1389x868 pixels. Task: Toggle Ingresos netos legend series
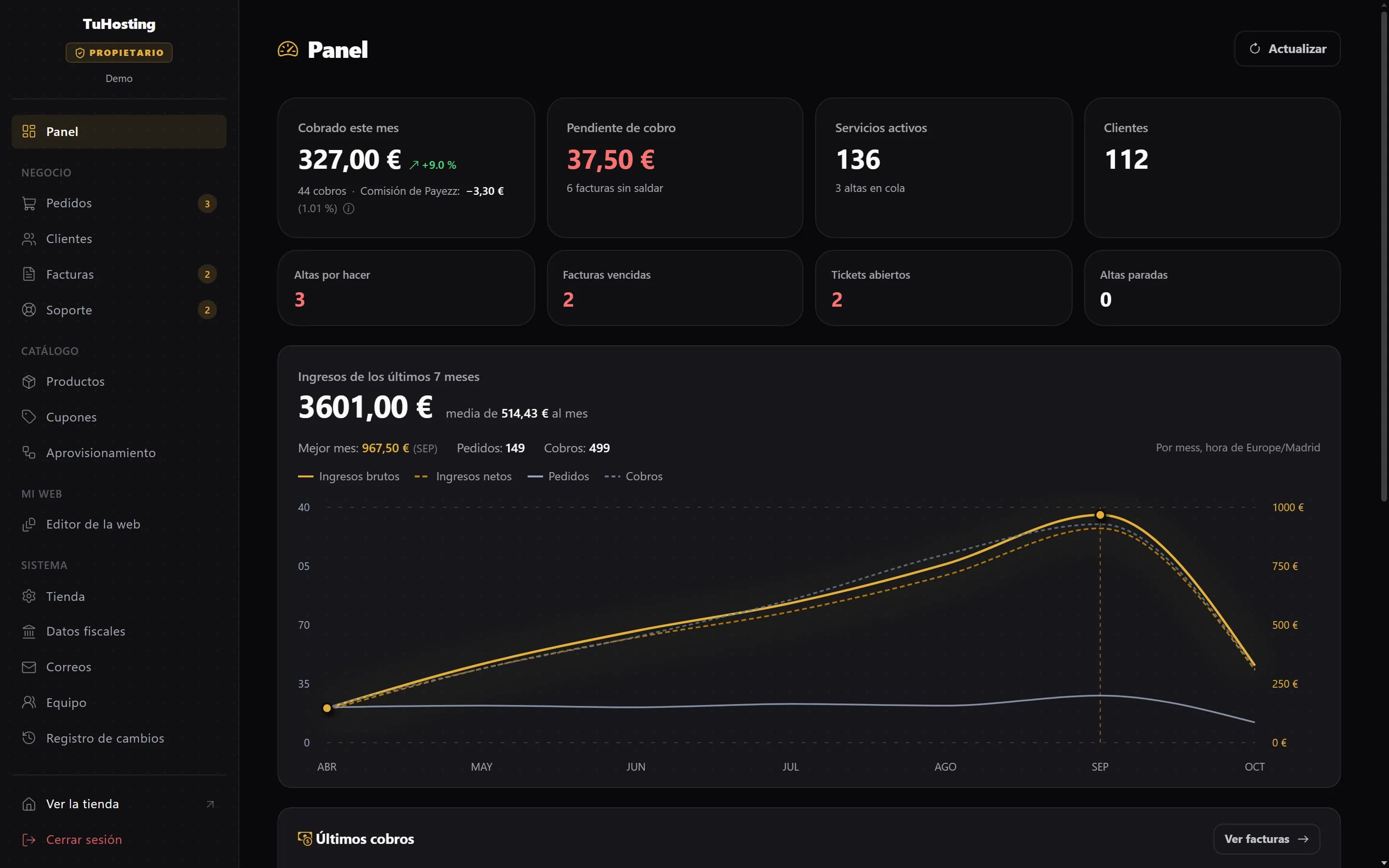coord(463,476)
